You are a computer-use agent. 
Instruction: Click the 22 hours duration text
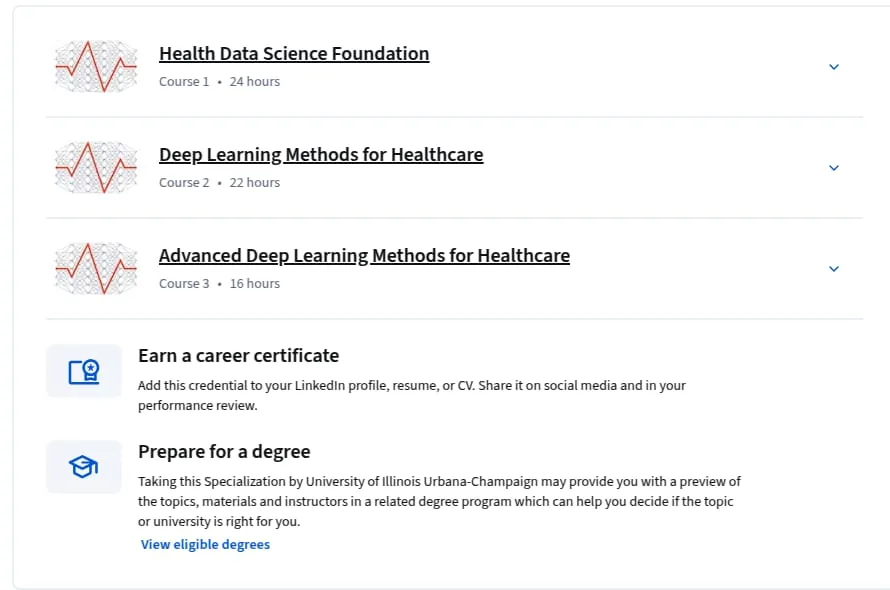(255, 183)
